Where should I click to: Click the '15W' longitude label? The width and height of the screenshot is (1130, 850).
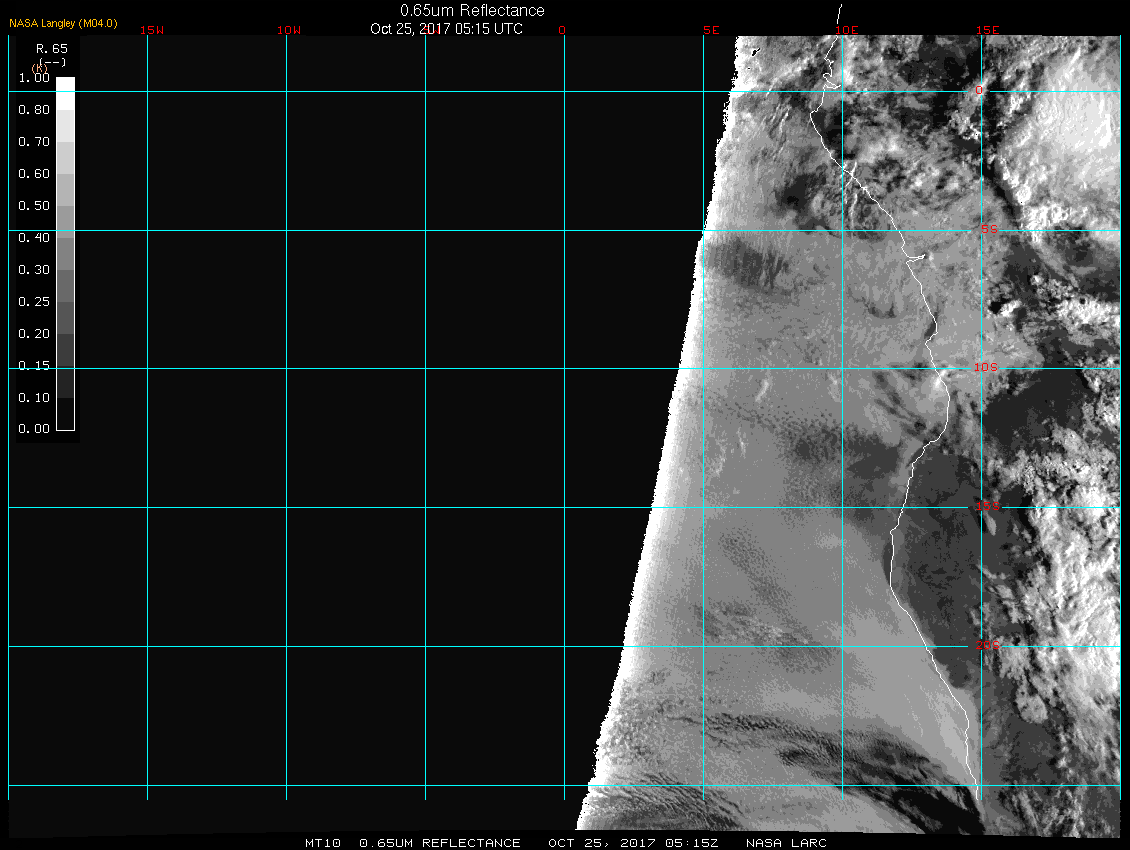(x=152, y=30)
